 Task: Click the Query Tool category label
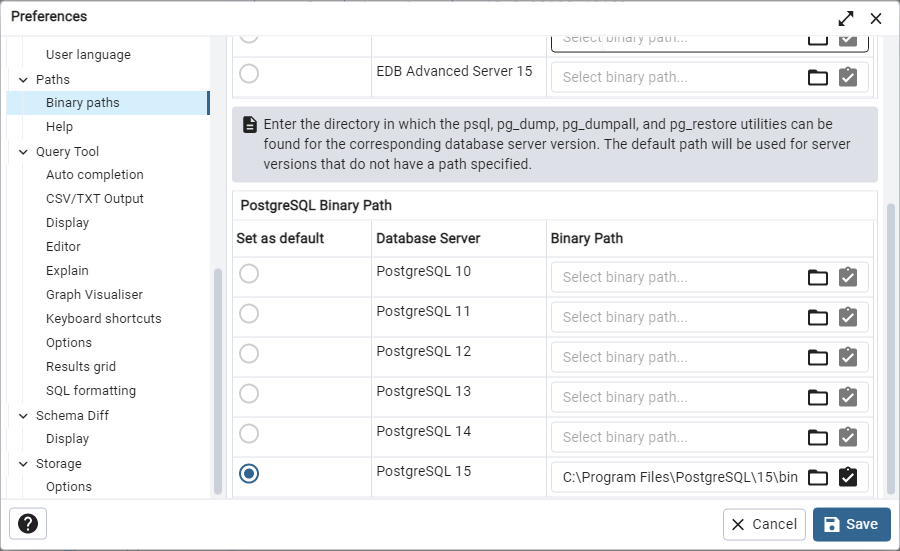coord(67,152)
